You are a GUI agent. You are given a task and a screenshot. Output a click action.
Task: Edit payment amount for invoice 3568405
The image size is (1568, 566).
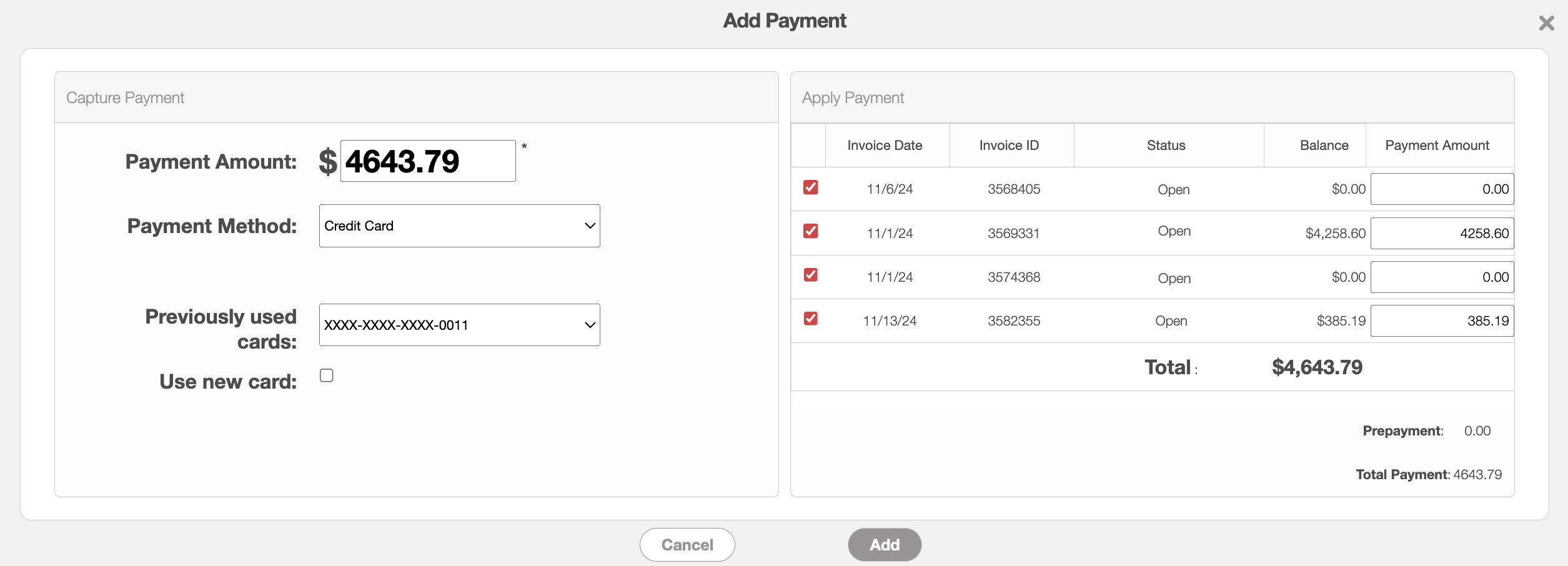click(1441, 189)
